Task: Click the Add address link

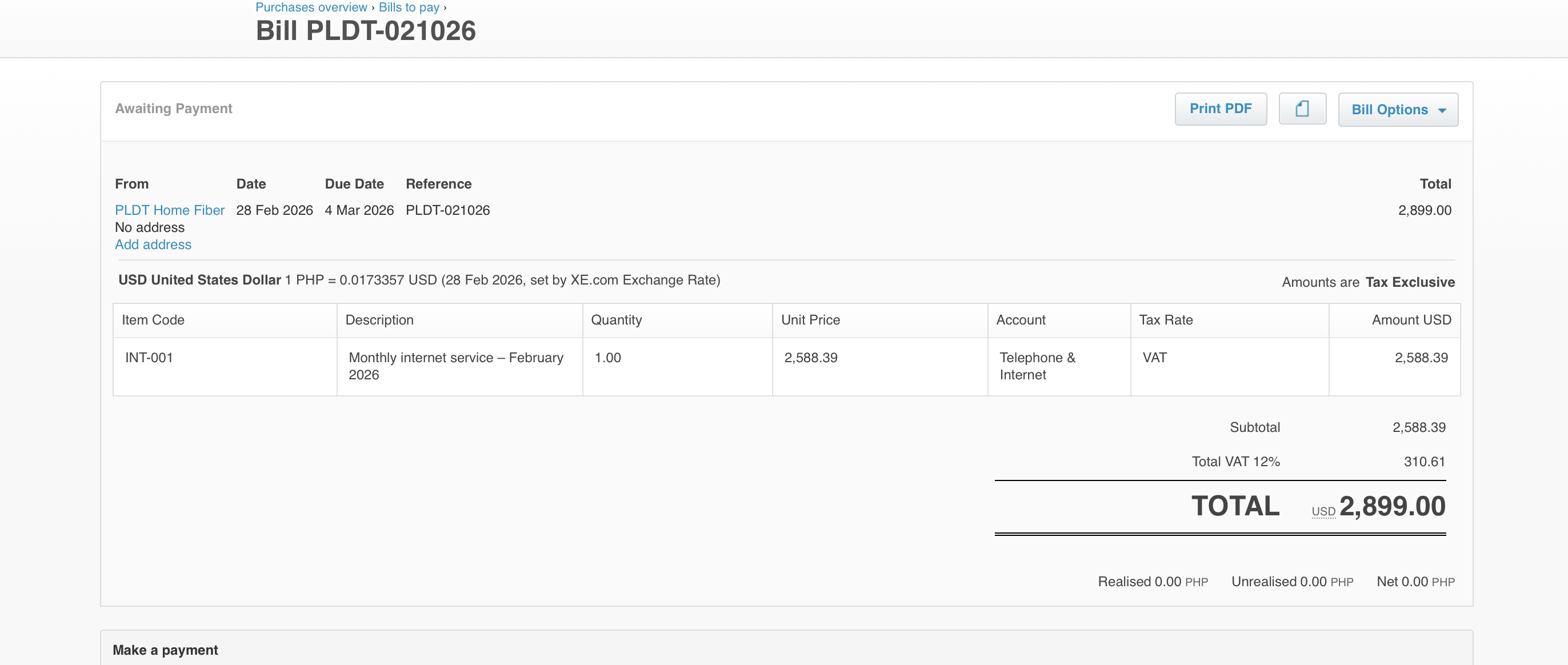Action: 153,245
